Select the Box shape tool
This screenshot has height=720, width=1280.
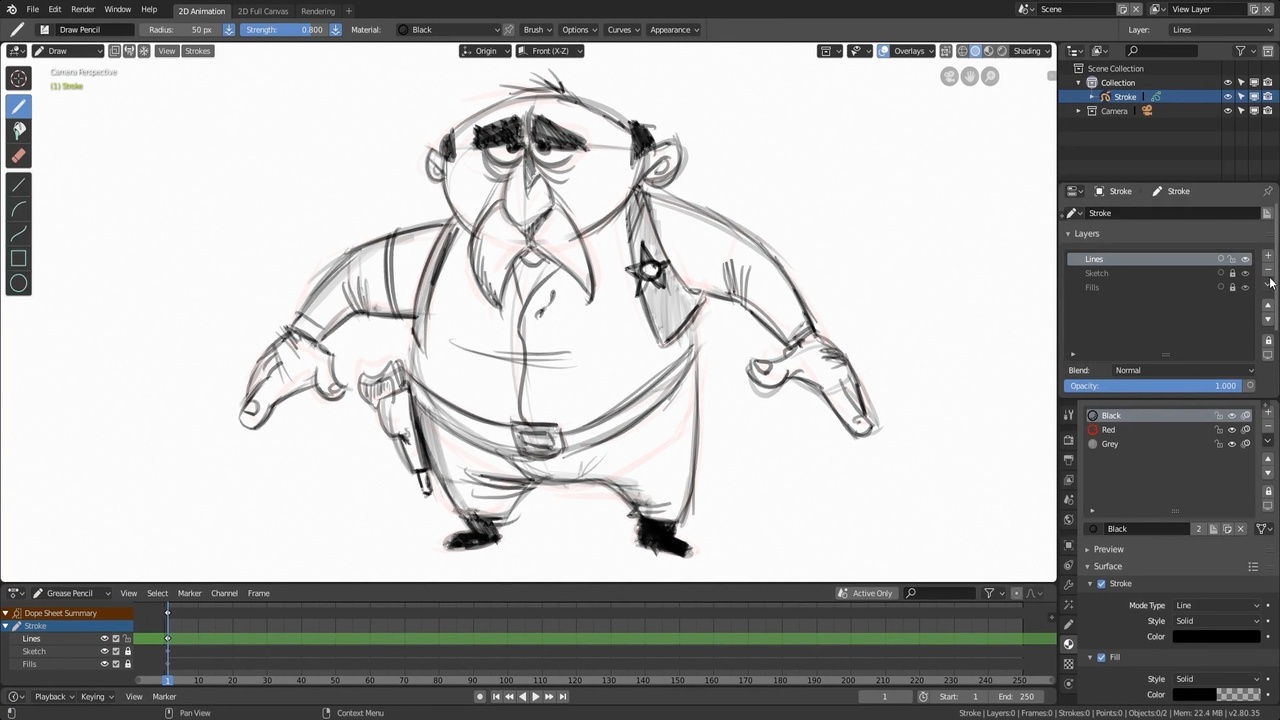[18, 258]
